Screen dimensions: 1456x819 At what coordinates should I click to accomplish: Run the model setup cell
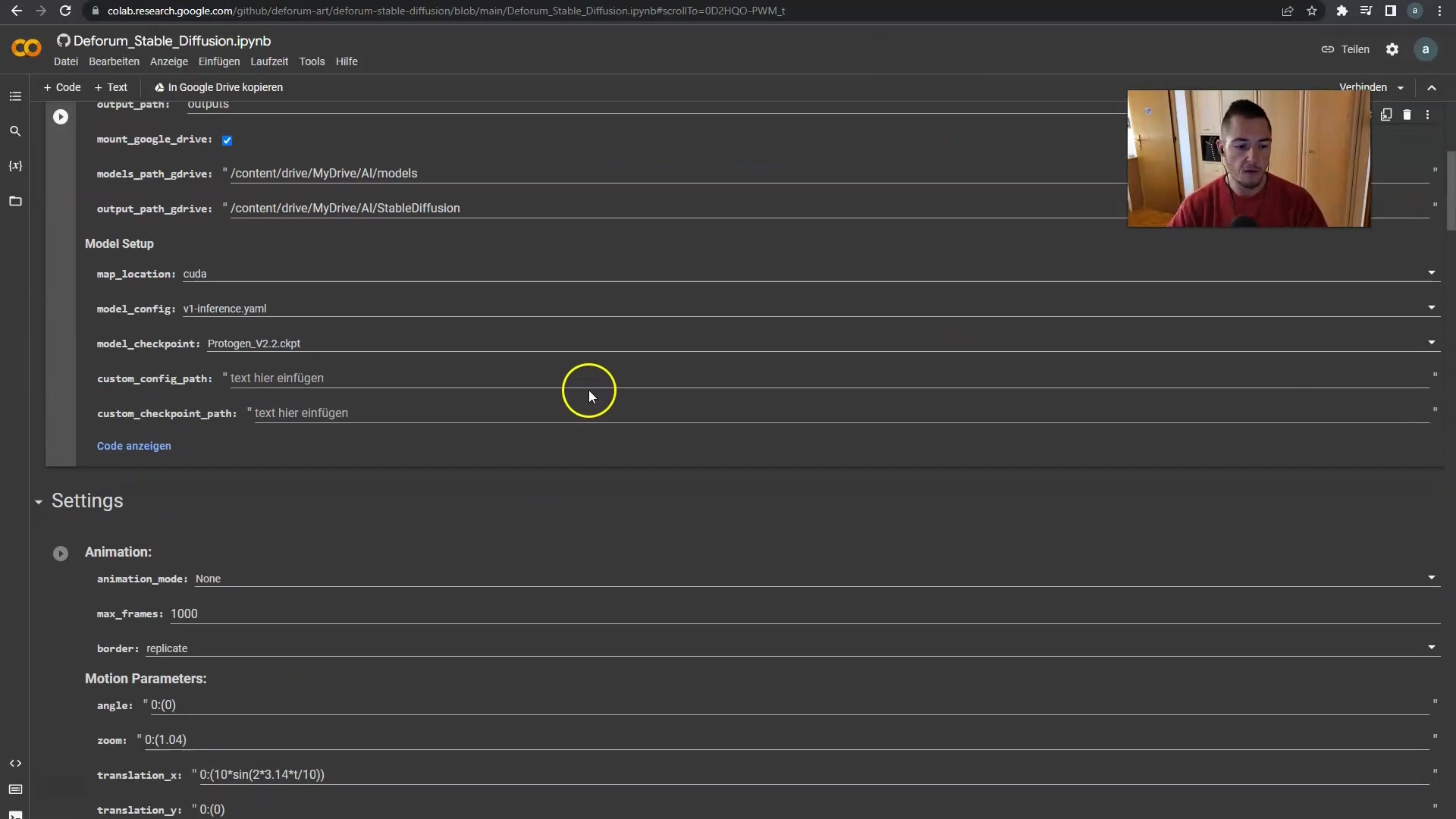[61, 117]
